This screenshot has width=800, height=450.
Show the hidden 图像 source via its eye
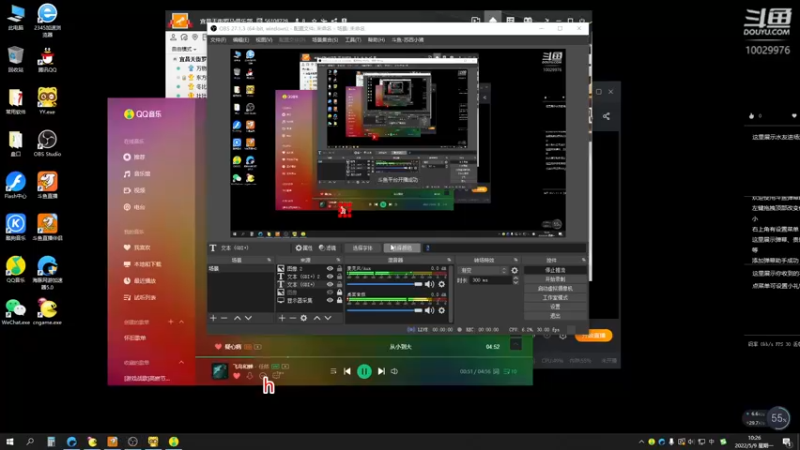pos(330,292)
